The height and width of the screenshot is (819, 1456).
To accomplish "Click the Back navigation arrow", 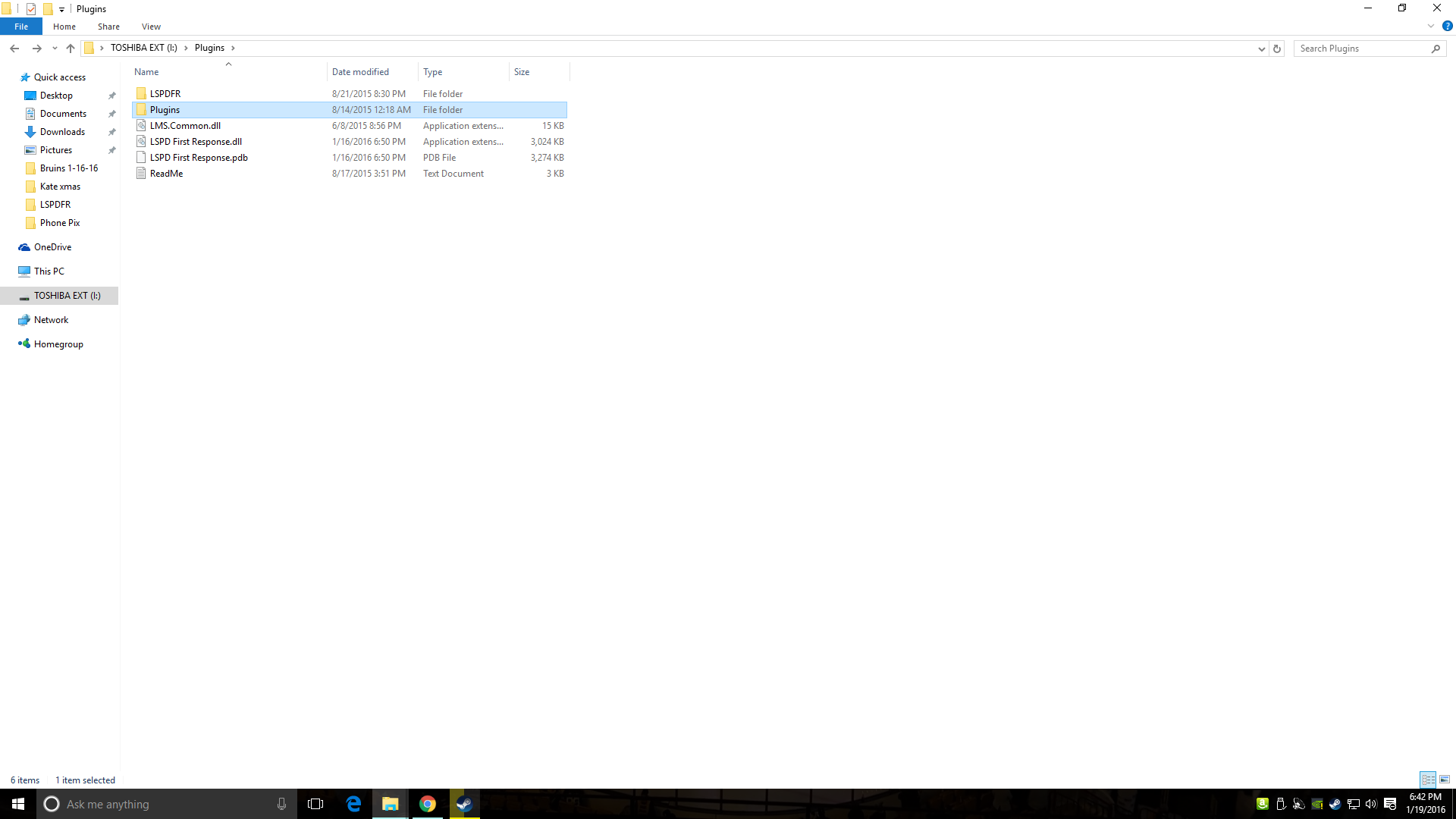I will [x=14, y=49].
